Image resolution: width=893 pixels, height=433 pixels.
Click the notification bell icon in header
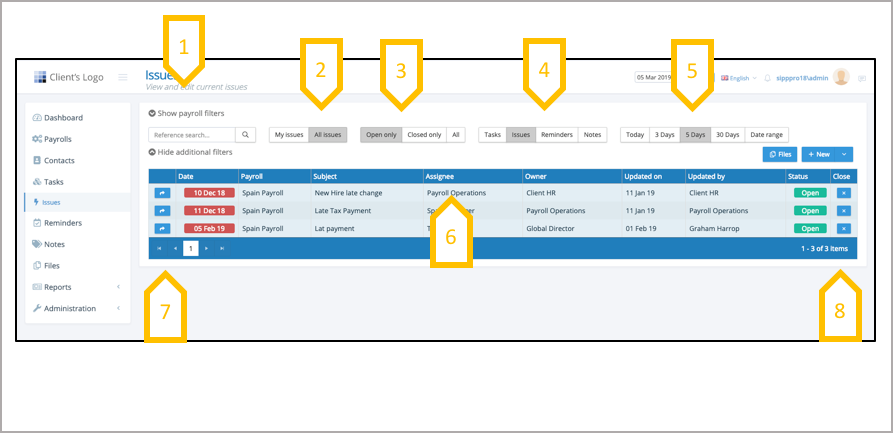pyautogui.click(x=767, y=77)
